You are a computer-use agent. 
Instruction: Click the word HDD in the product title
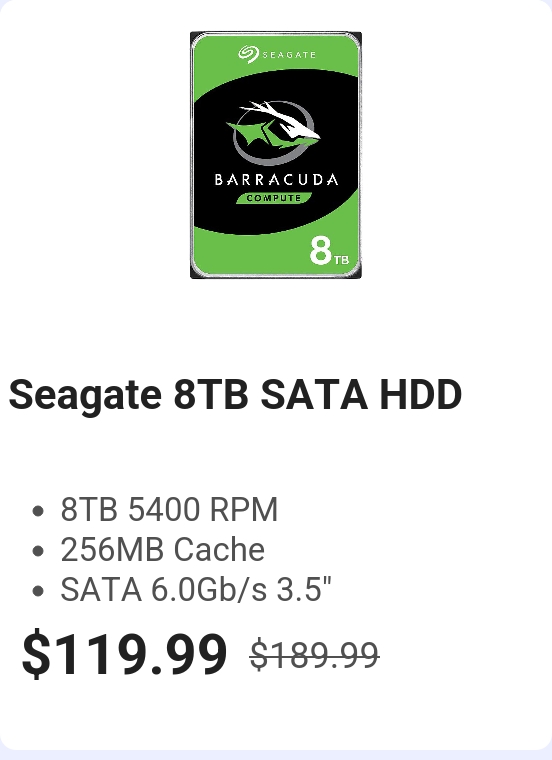(421, 394)
